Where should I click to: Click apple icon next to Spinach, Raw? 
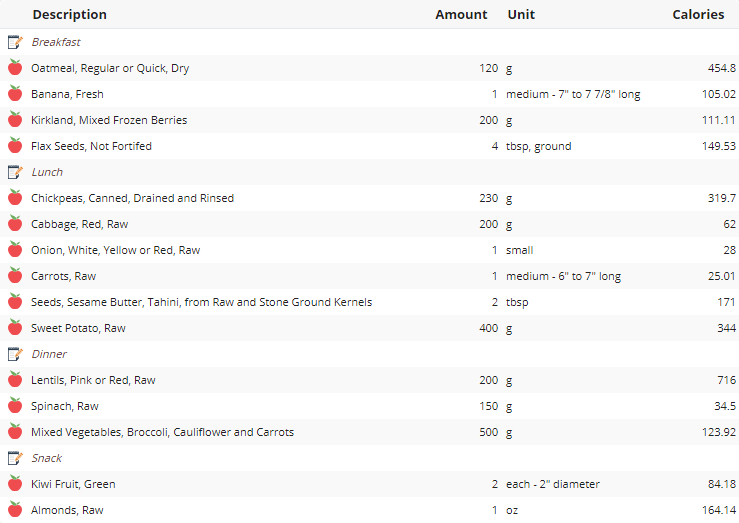(15, 405)
